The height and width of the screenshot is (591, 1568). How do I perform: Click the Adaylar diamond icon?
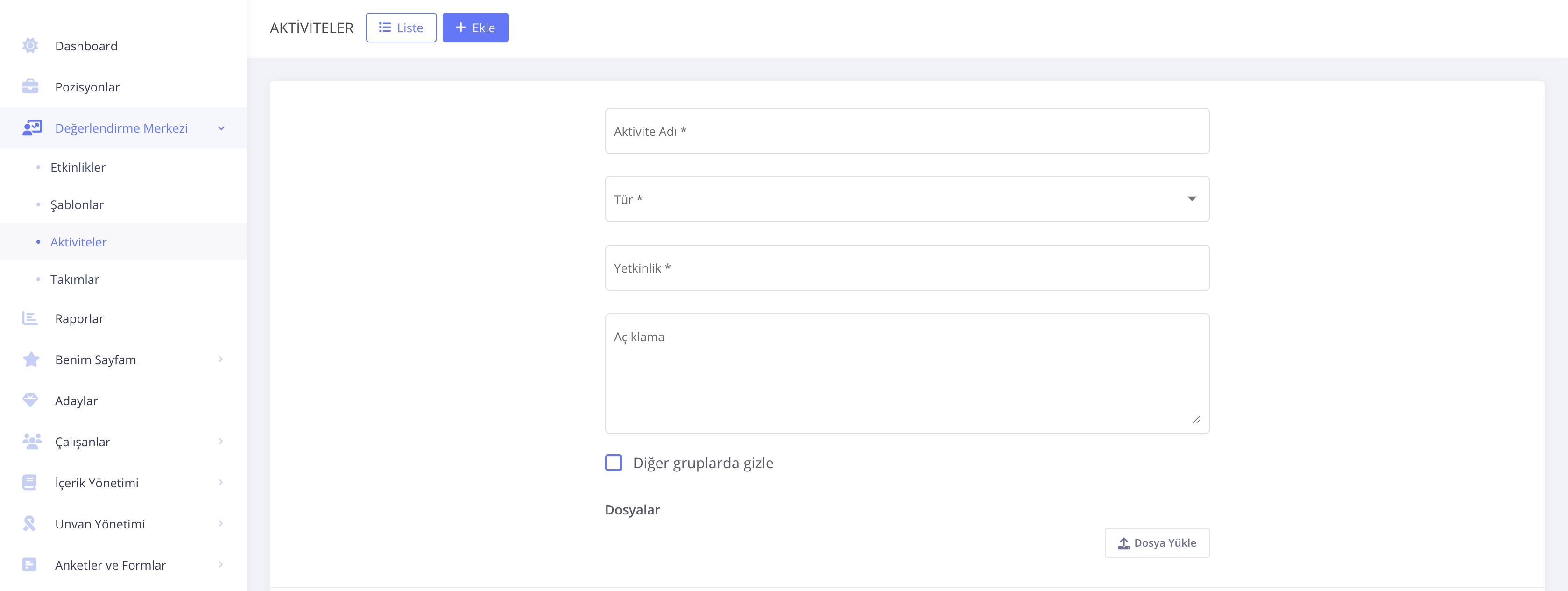[30, 400]
